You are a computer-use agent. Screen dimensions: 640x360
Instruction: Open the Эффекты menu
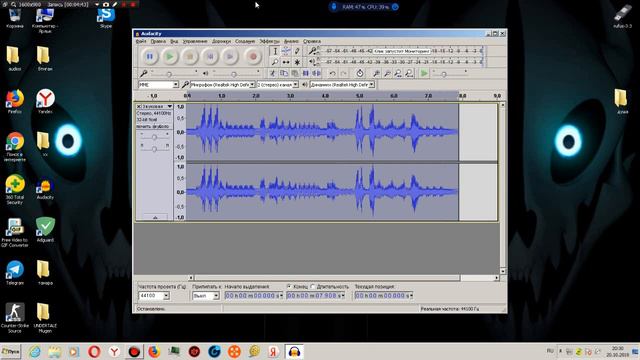[x=269, y=41]
